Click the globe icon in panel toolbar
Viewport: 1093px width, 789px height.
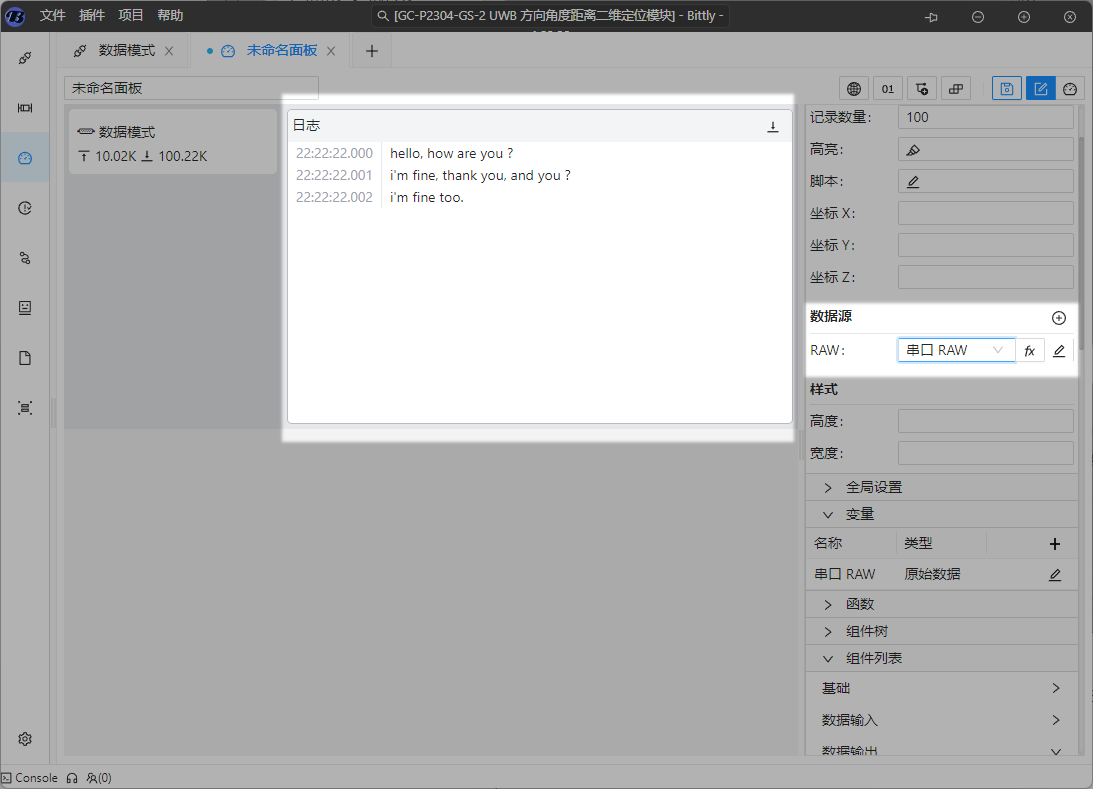[853, 88]
